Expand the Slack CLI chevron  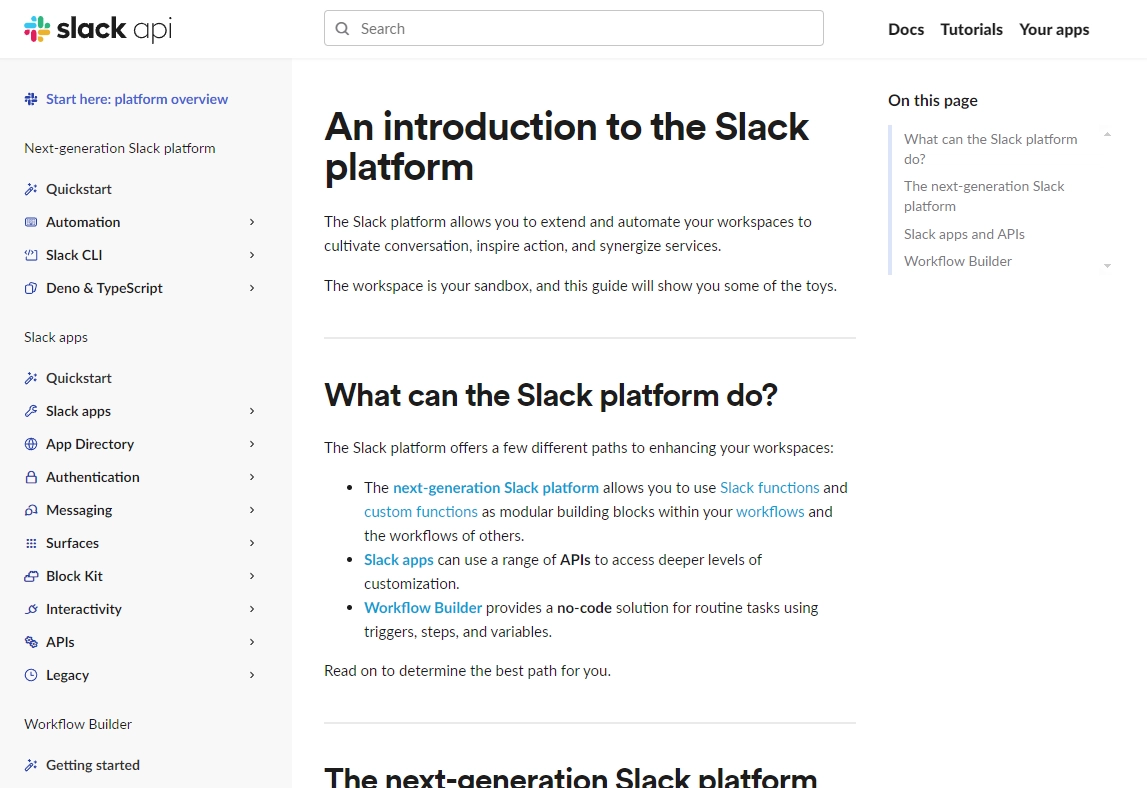[x=252, y=255]
